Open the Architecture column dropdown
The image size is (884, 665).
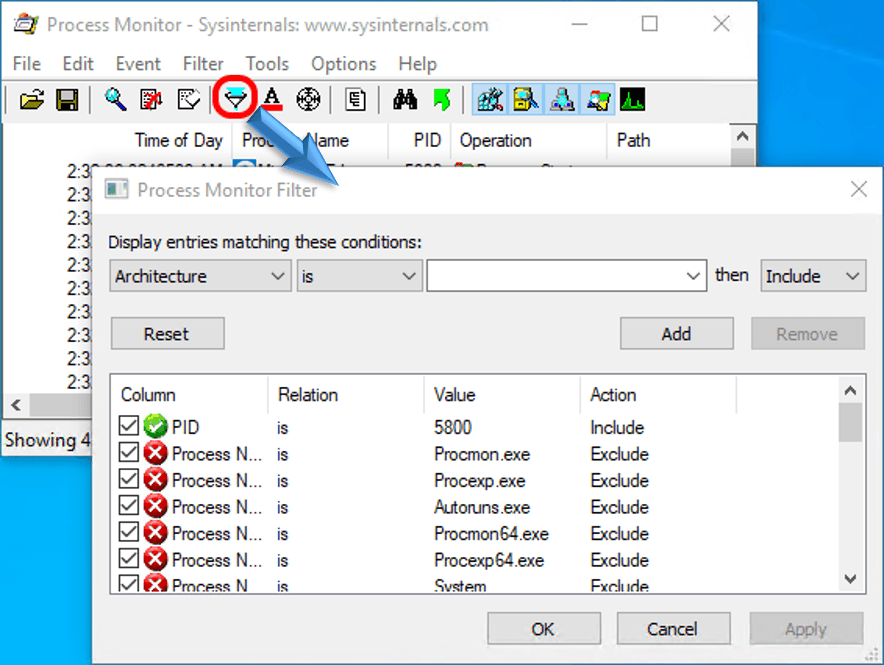[x=200, y=276]
